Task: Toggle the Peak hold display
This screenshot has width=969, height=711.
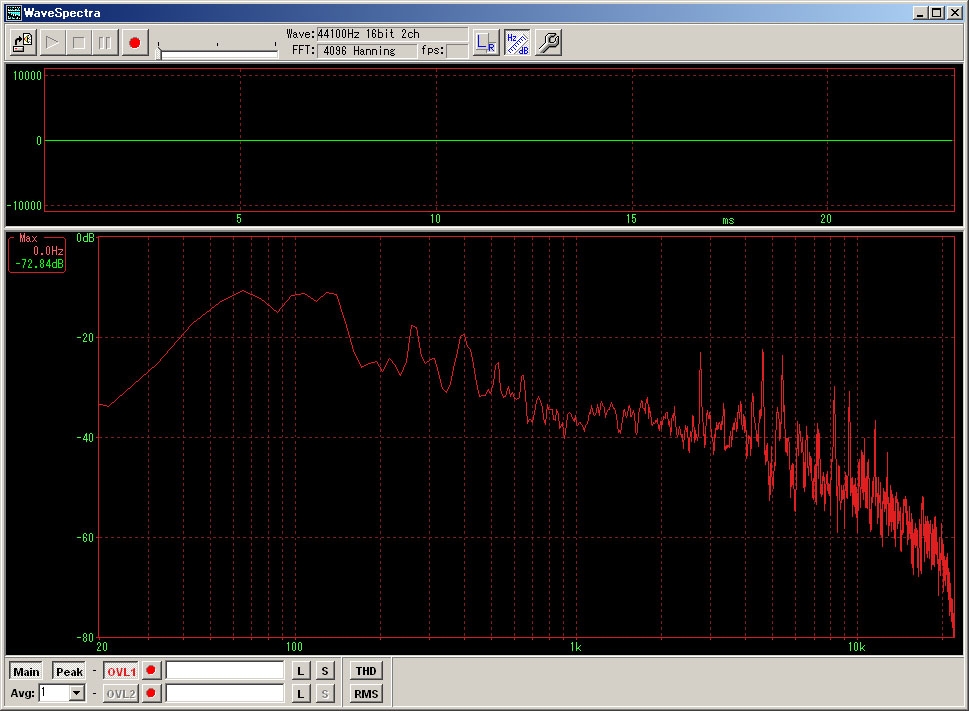Action: (x=69, y=671)
